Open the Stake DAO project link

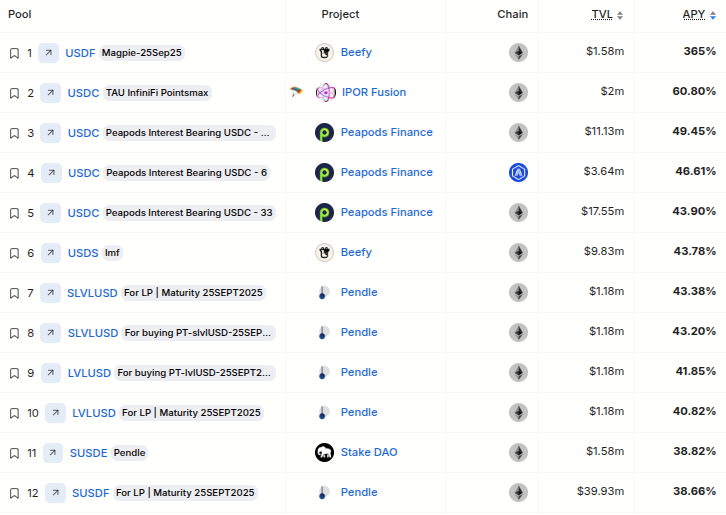click(x=369, y=452)
